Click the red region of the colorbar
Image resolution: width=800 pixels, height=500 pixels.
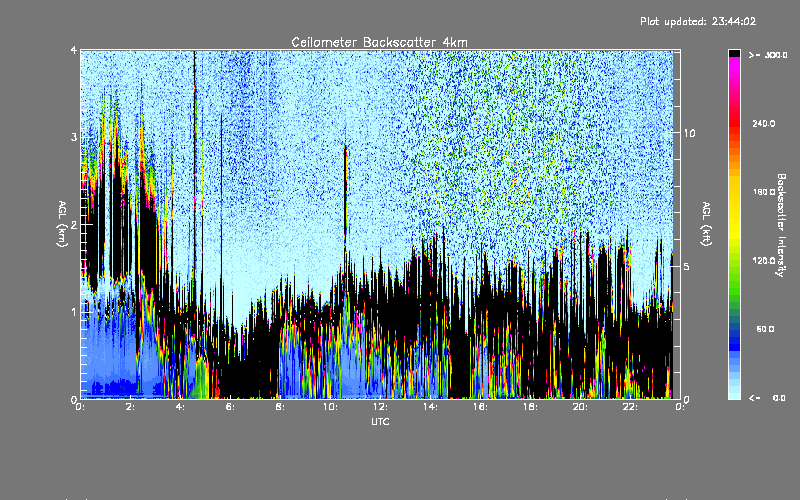pyautogui.click(x=734, y=125)
